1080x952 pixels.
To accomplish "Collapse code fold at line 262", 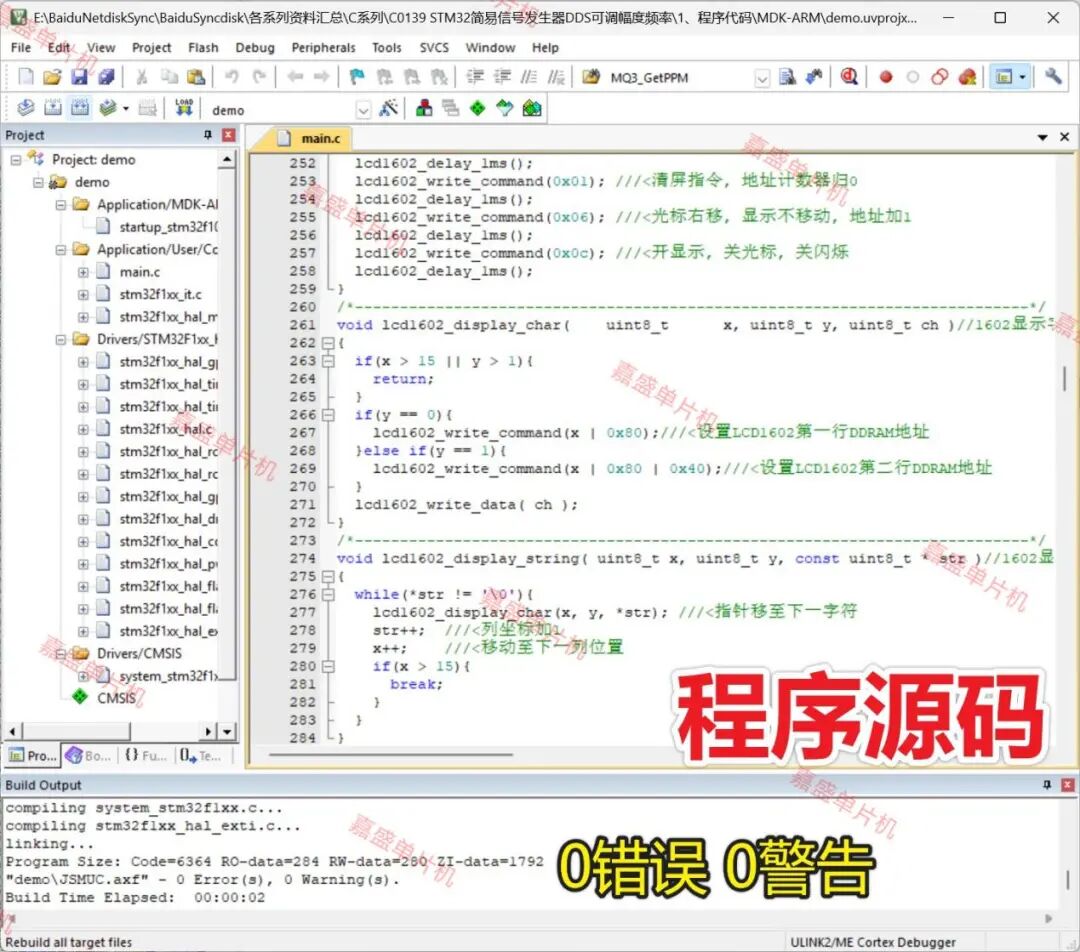I will (328, 342).
